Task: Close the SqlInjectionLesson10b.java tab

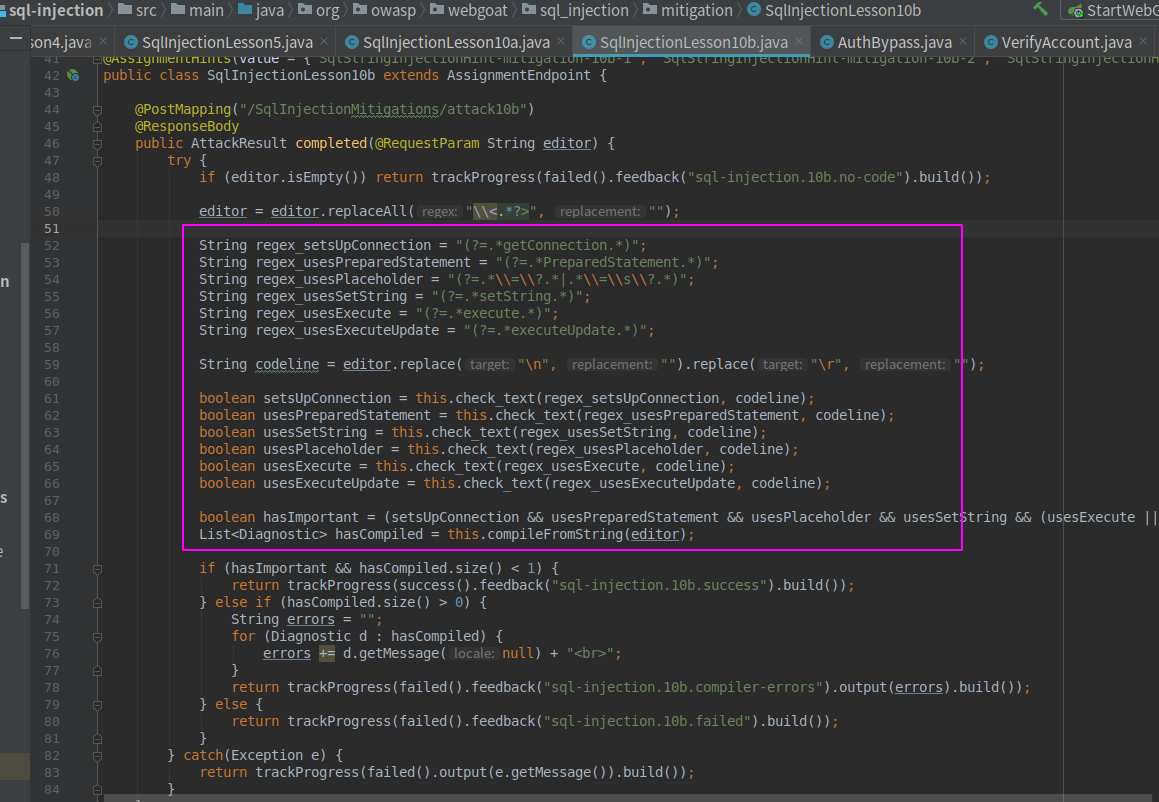Action: point(799,41)
